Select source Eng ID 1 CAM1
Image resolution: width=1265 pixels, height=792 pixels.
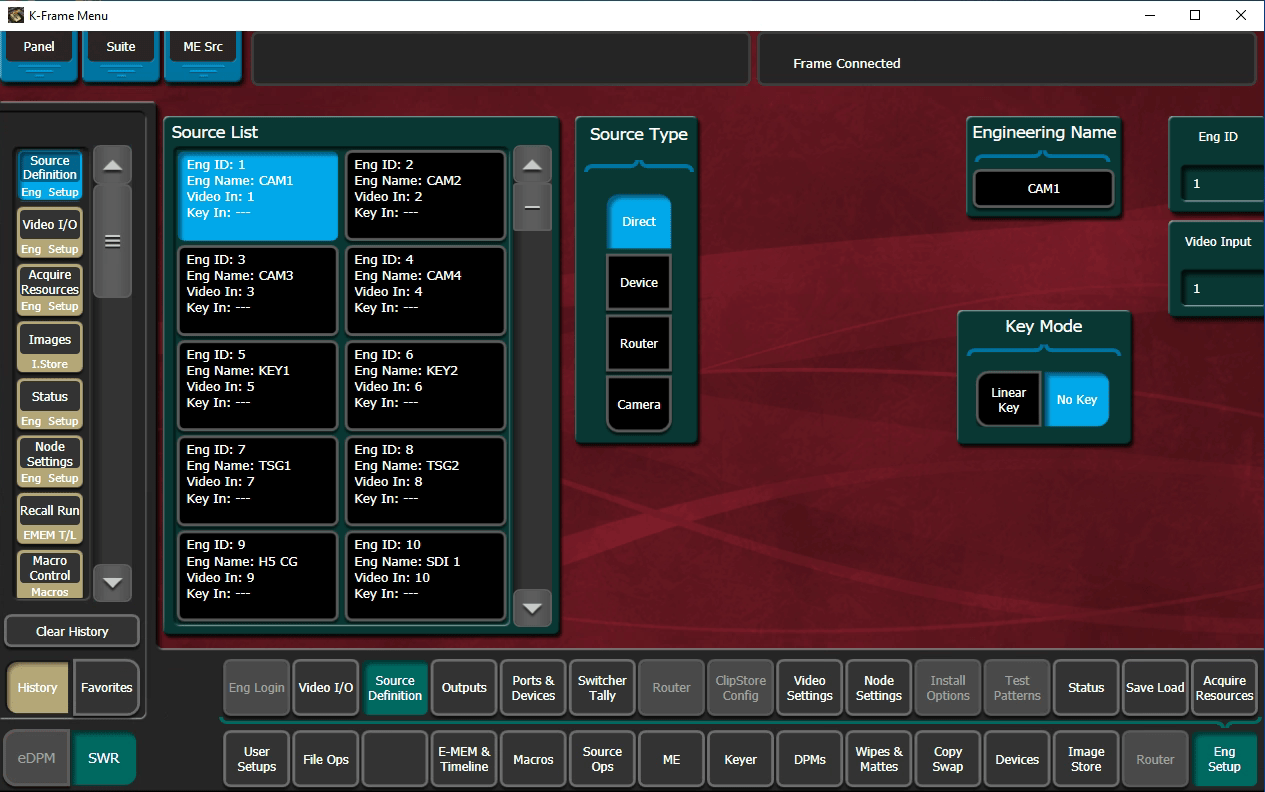(258, 196)
